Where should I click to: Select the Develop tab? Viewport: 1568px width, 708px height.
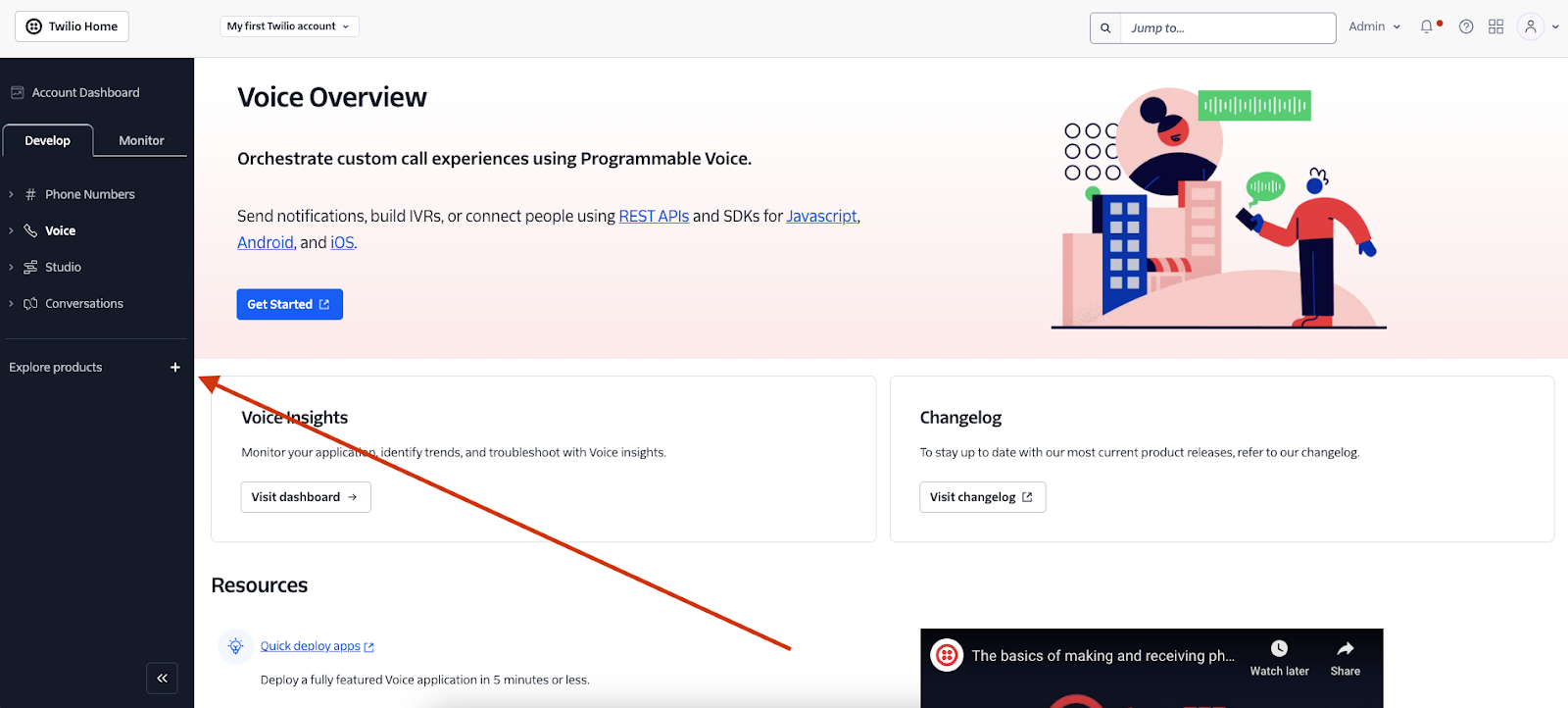pyautogui.click(x=47, y=140)
